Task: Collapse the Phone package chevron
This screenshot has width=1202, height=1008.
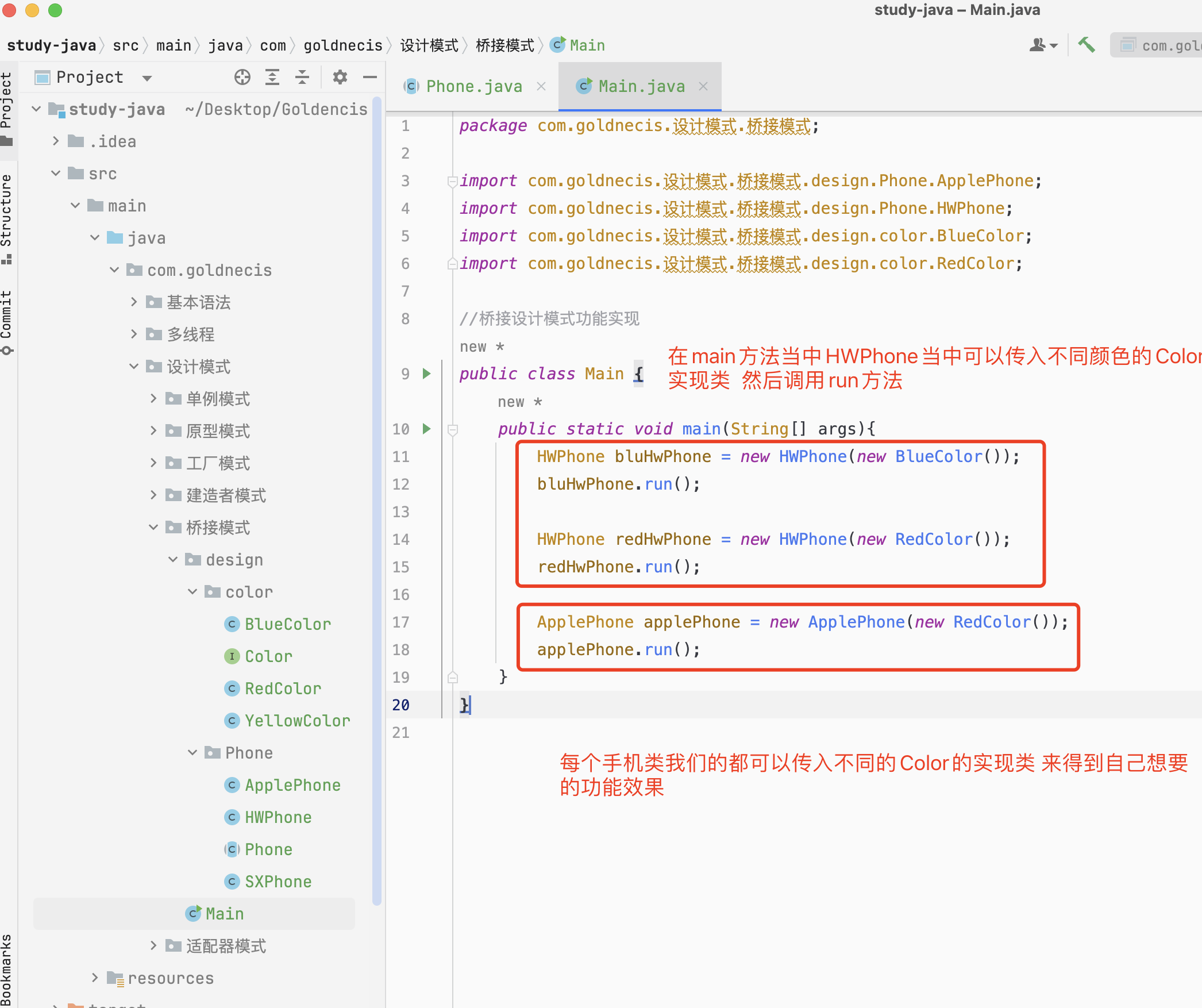Action: (x=192, y=752)
